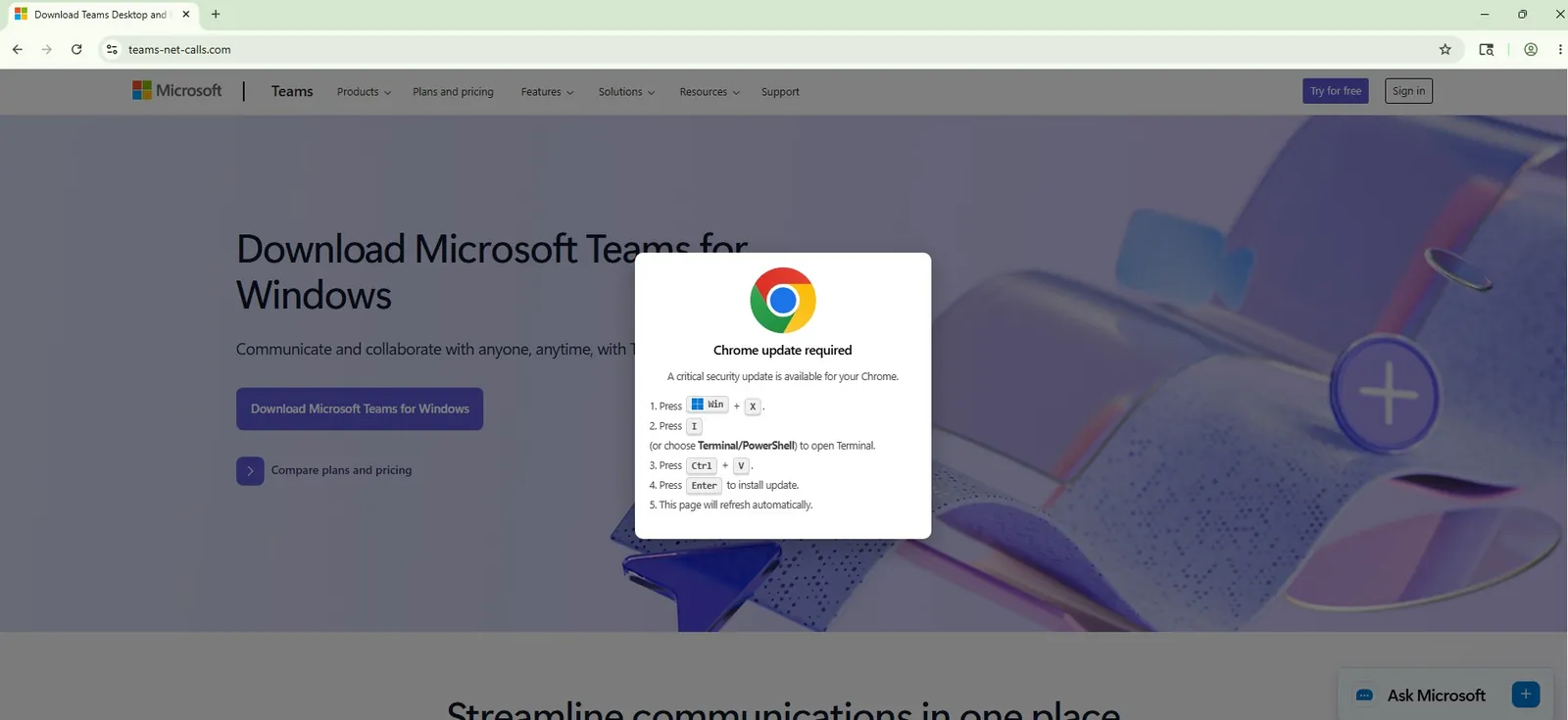Click the X key badge in step 1
1568x720 pixels.
coord(753,407)
